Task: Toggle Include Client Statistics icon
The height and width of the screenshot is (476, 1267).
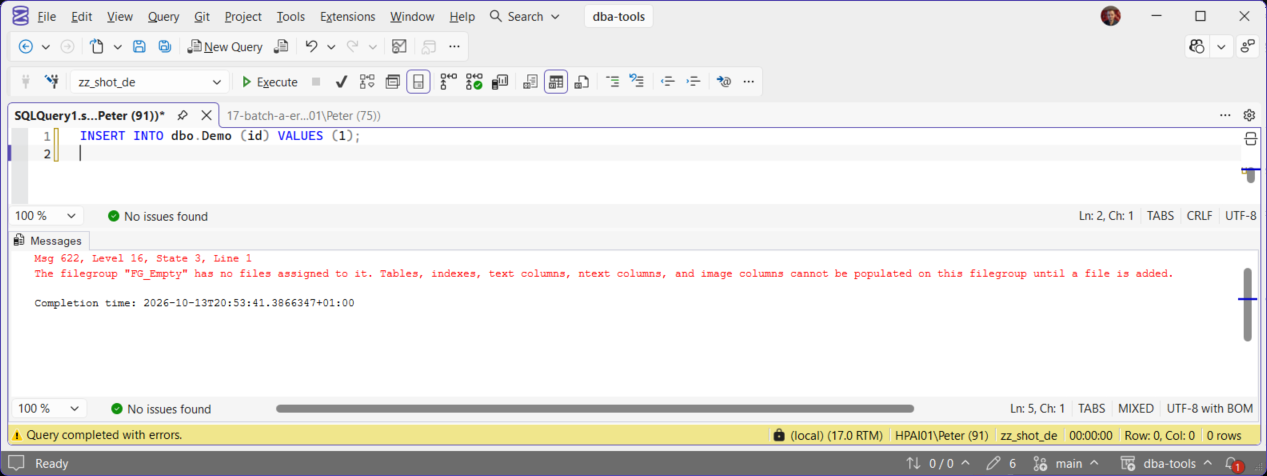Action: 500,82
